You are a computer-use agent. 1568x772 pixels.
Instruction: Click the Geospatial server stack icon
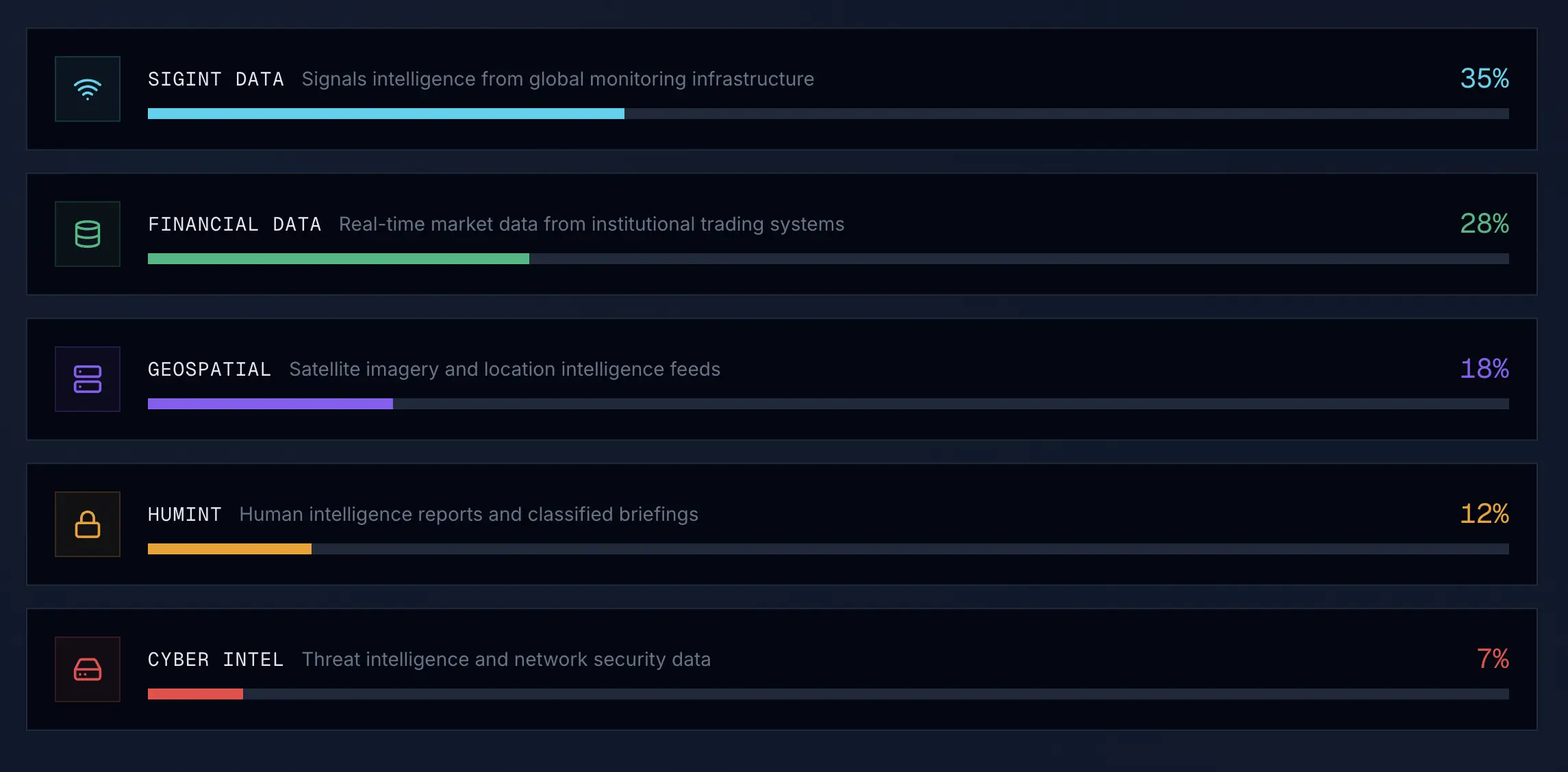click(x=88, y=379)
